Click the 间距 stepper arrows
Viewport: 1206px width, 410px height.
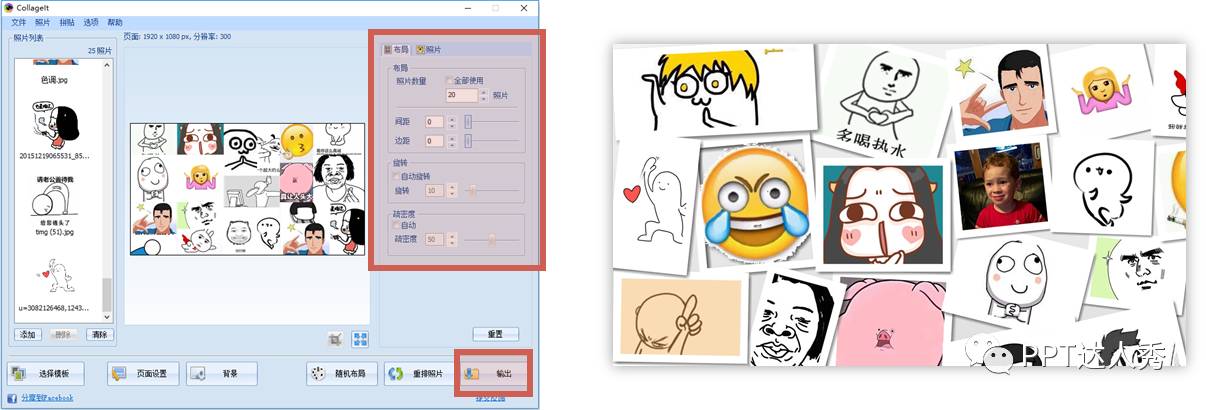click(x=451, y=122)
